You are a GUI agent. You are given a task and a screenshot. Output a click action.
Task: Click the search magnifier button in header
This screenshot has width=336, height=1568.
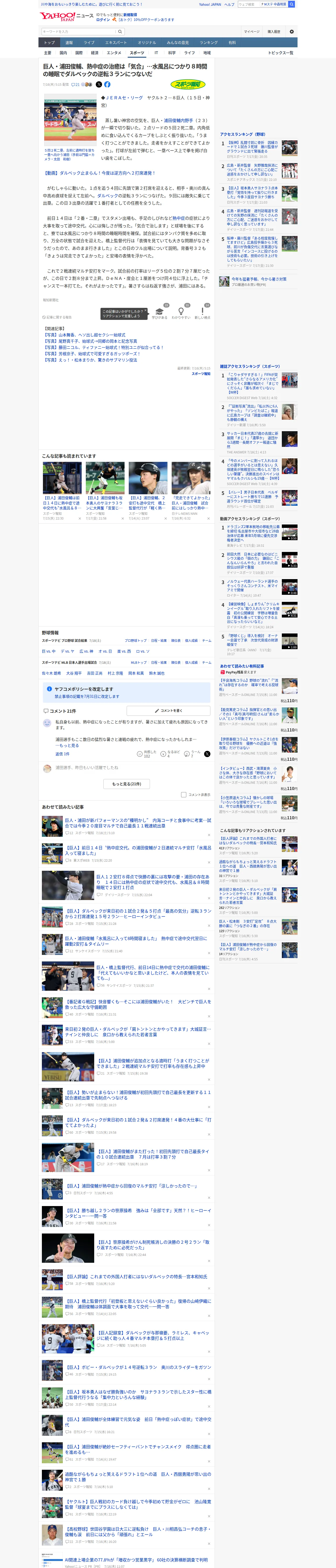[120, 32]
